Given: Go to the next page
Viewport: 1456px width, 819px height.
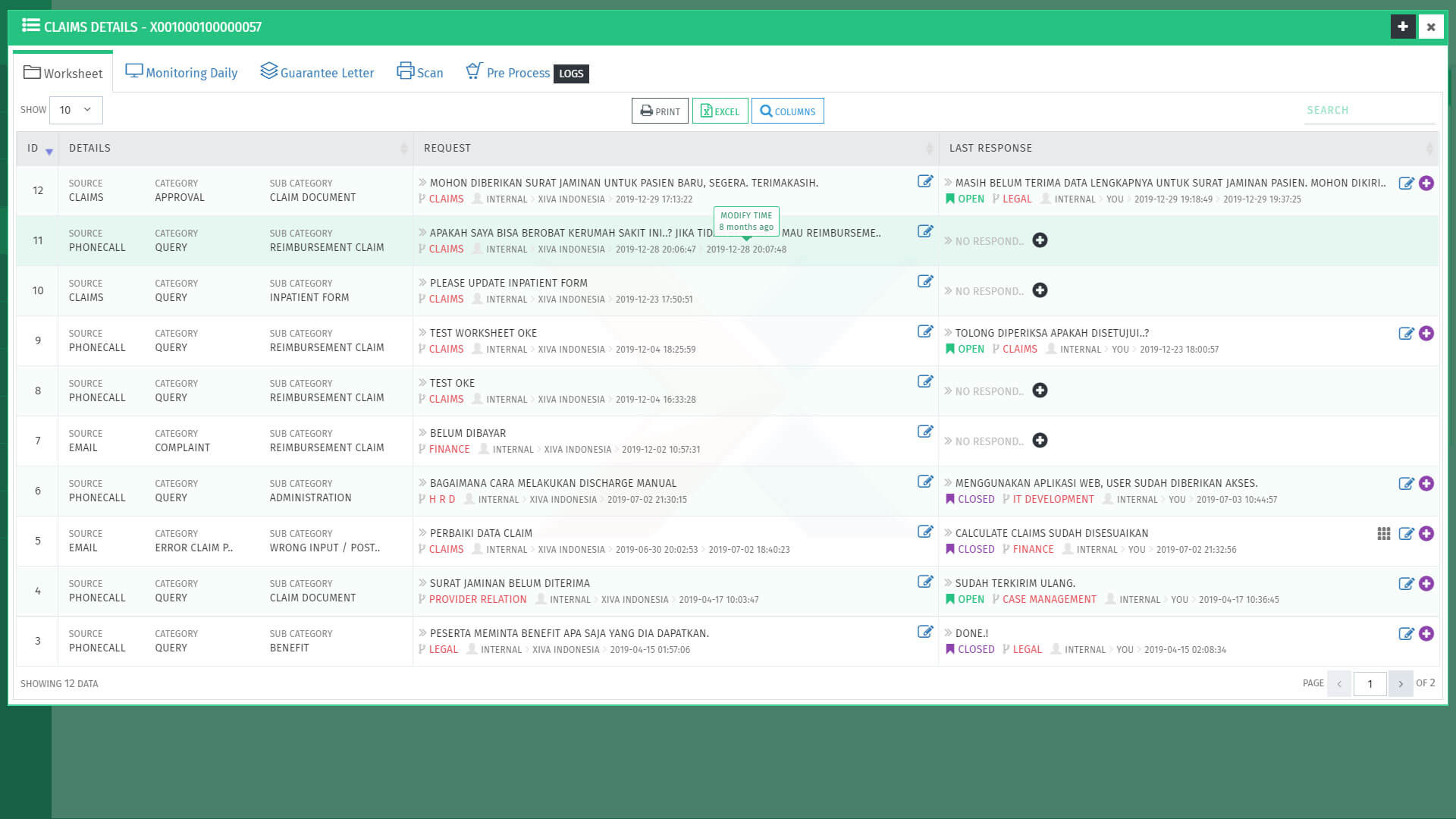Looking at the screenshot, I should [x=1401, y=683].
